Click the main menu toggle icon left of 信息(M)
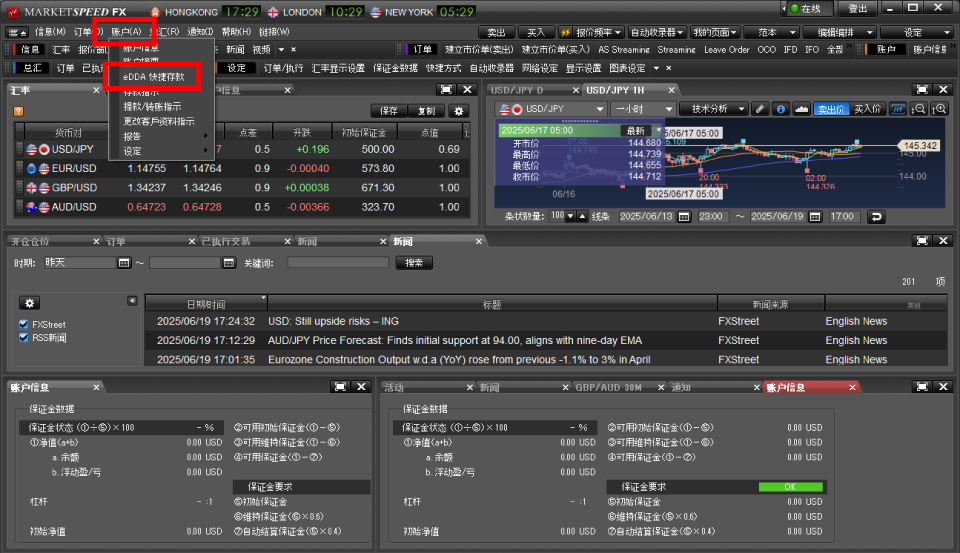This screenshot has width=960, height=553. [17, 32]
